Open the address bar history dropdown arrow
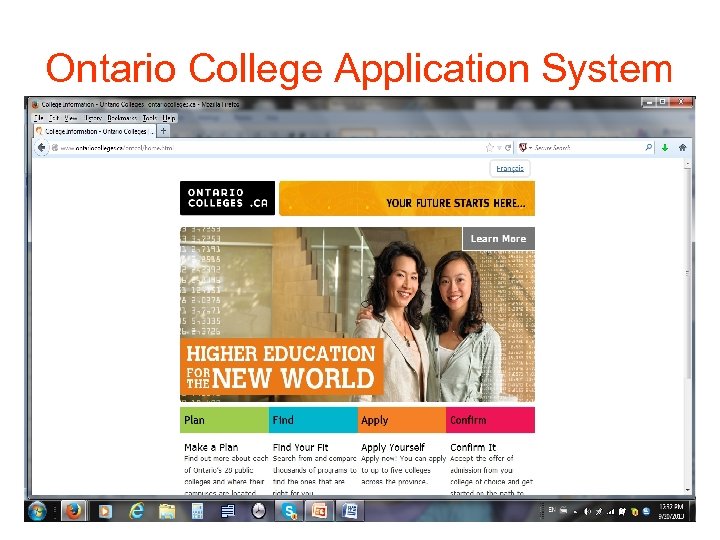 pos(499,148)
